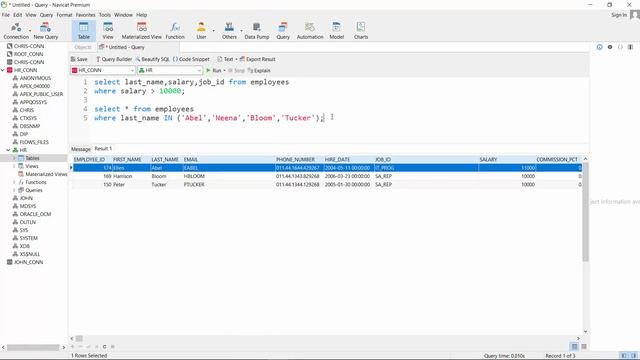
Task: Select the ROOT_CONN connection
Action: coord(28,54)
